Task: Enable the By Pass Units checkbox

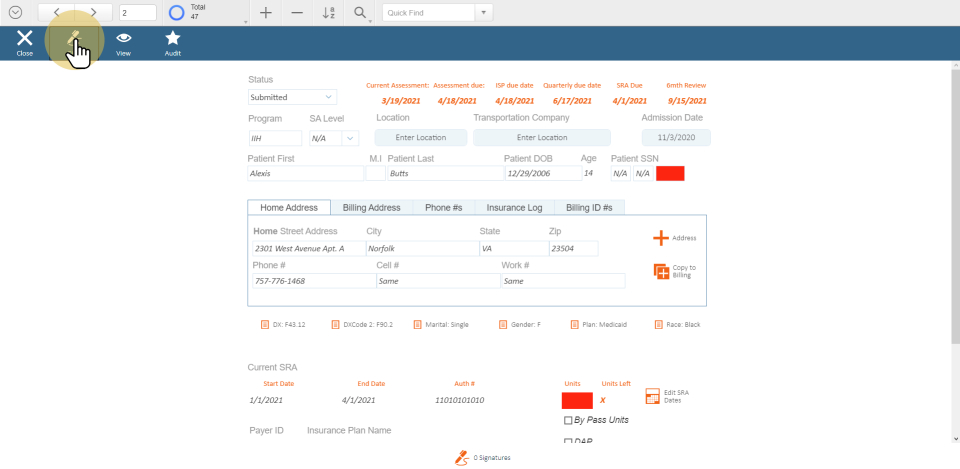Action: (x=569, y=420)
